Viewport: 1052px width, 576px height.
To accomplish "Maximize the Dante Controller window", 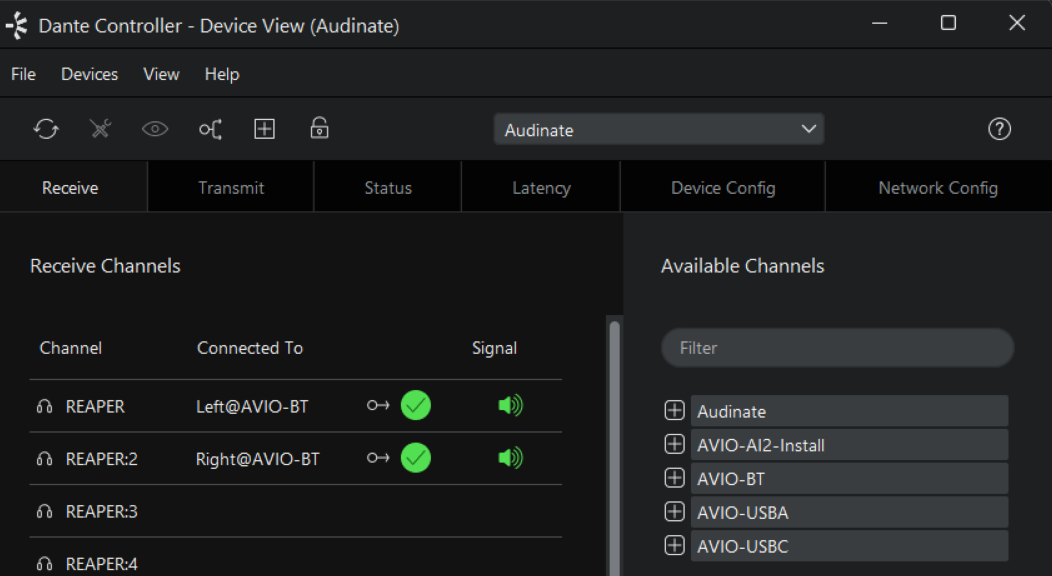I will (948, 23).
